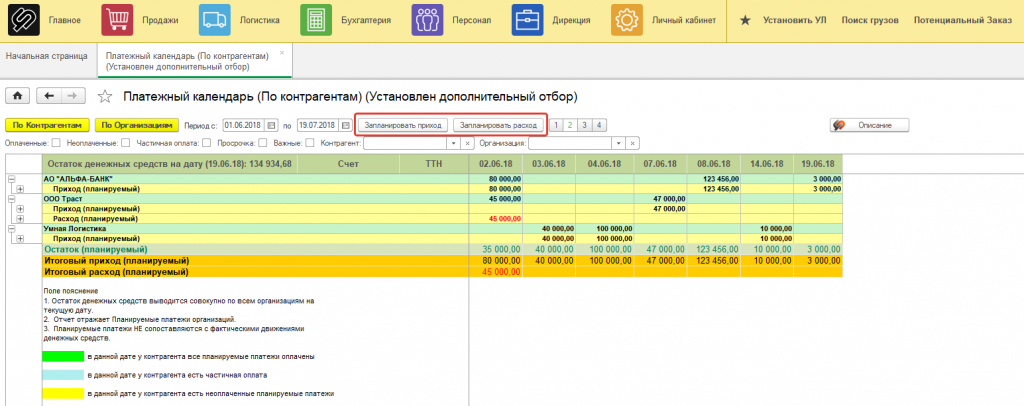
Task: Open calendar picker for end date 19.07.2018
Action: 345,125
